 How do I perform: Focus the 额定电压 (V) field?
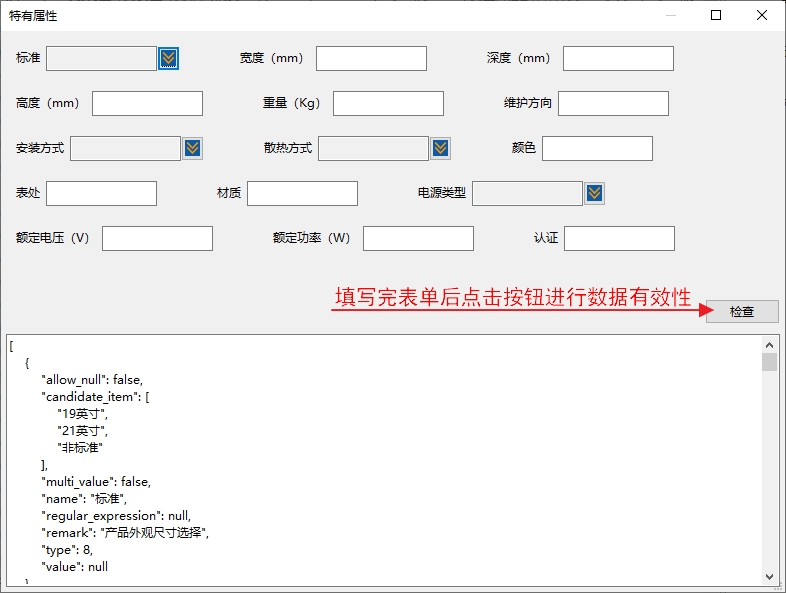pyautogui.click(x=157, y=238)
